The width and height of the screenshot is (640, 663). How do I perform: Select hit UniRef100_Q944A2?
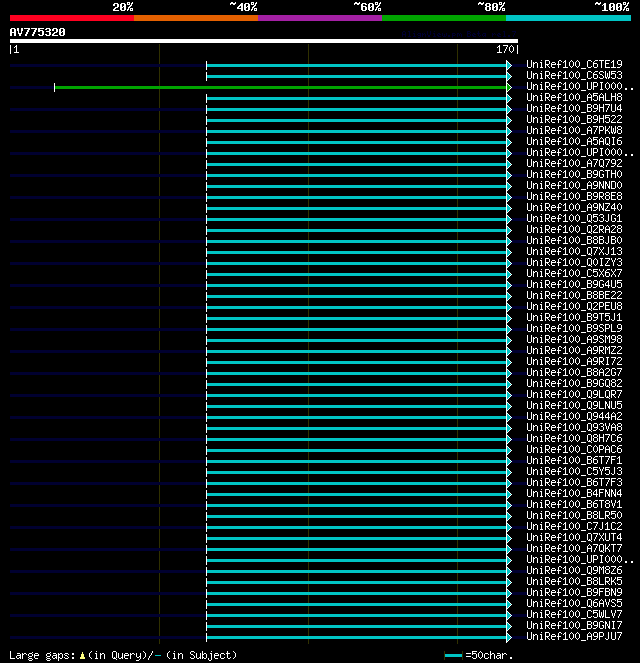coord(574,416)
